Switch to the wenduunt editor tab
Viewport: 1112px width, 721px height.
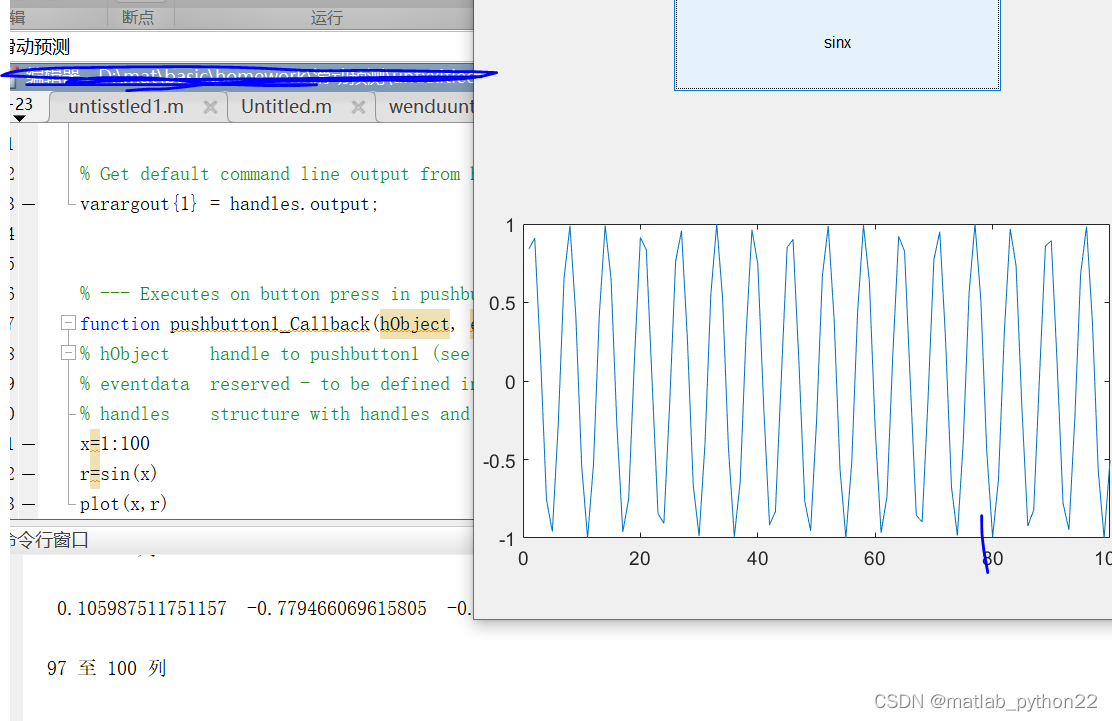[x=430, y=106]
